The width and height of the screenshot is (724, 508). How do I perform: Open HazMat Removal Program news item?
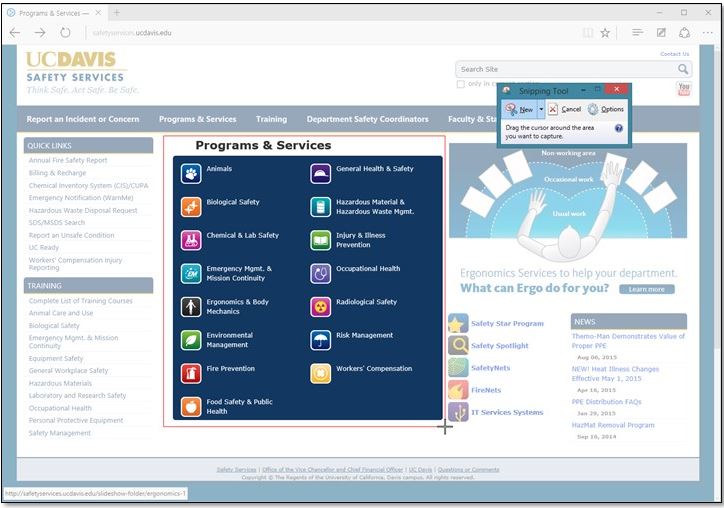(x=613, y=425)
